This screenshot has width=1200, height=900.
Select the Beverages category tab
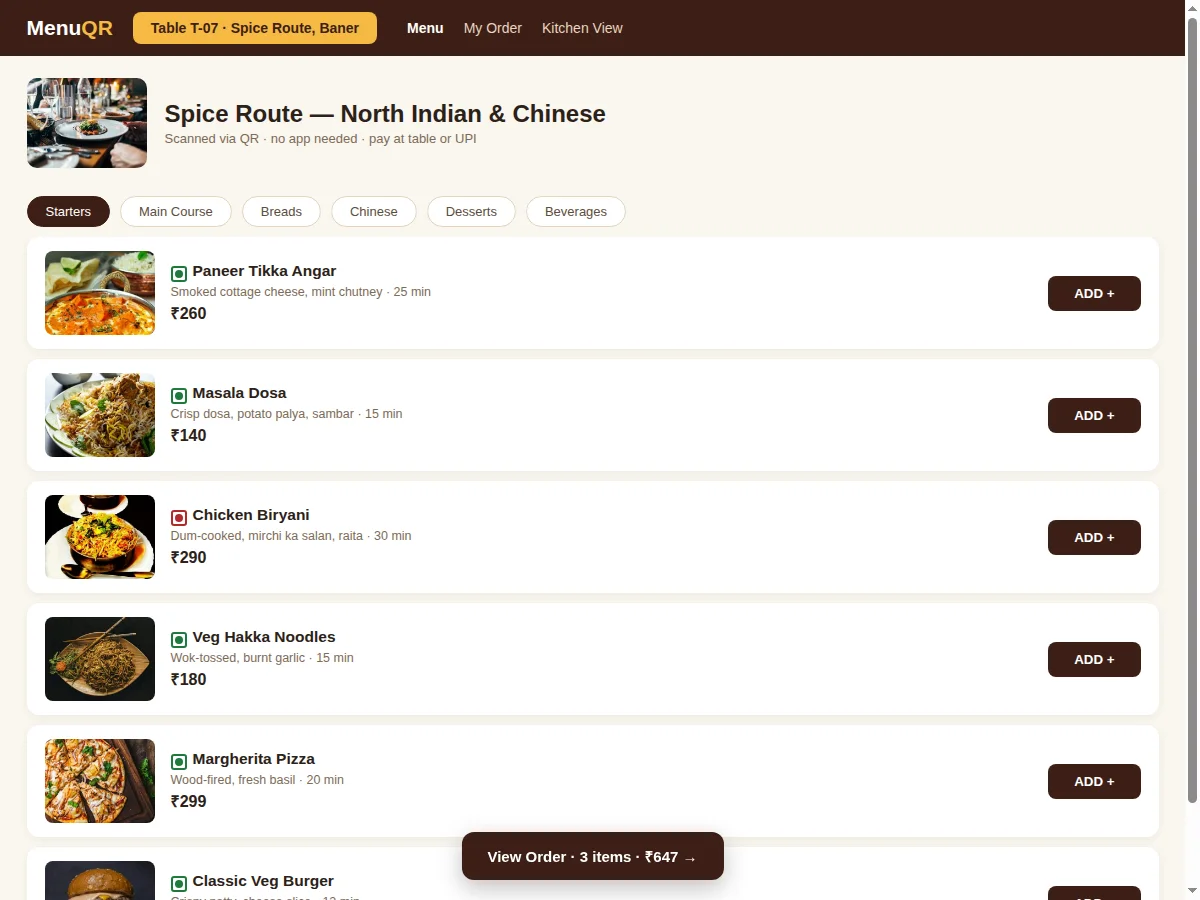pyautogui.click(x=576, y=212)
